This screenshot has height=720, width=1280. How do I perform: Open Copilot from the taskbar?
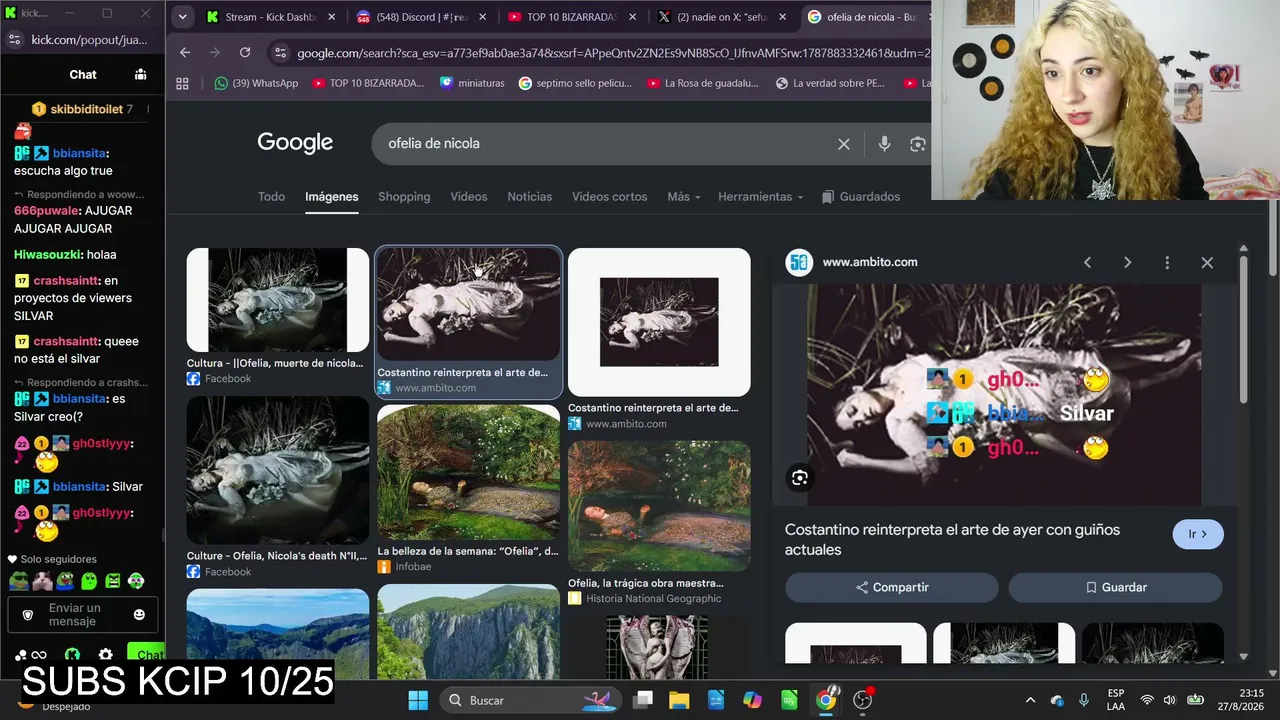point(752,700)
